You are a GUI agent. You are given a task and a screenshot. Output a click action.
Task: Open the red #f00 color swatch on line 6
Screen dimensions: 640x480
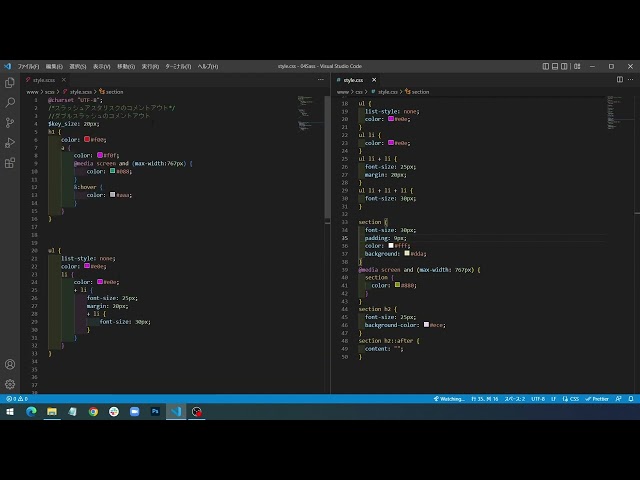[87, 139]
